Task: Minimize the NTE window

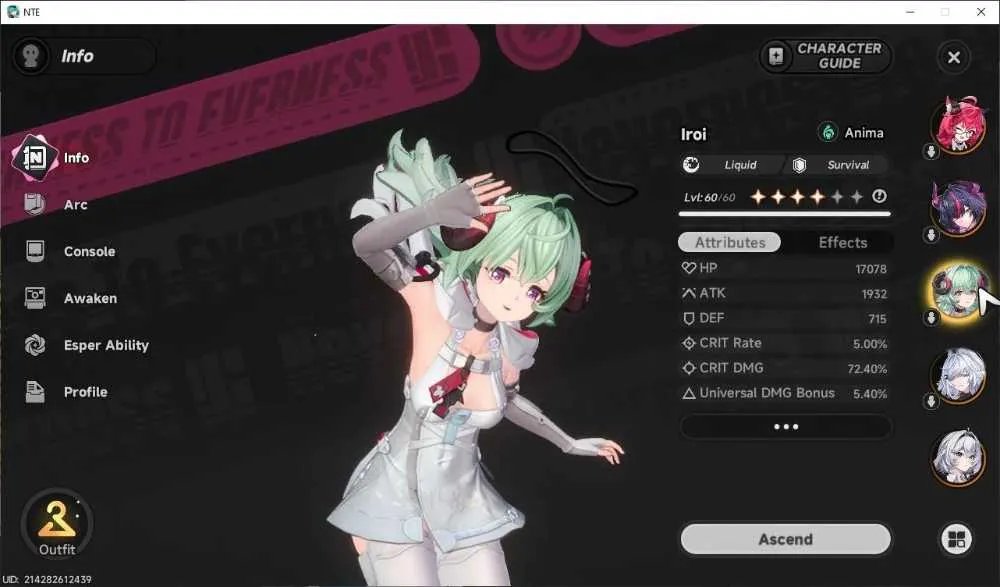Action: (x=910, y=12)
